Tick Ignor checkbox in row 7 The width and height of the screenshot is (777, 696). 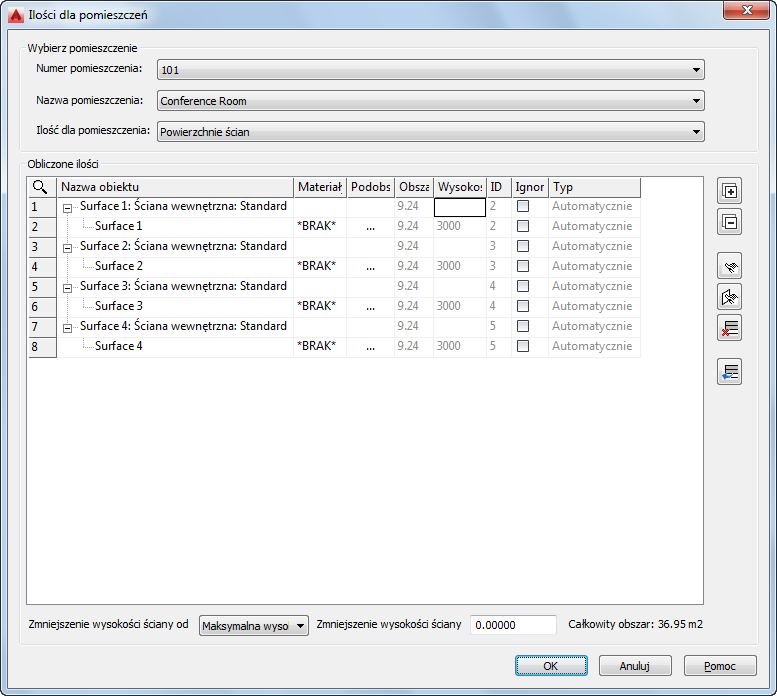[x=522, y=326]
